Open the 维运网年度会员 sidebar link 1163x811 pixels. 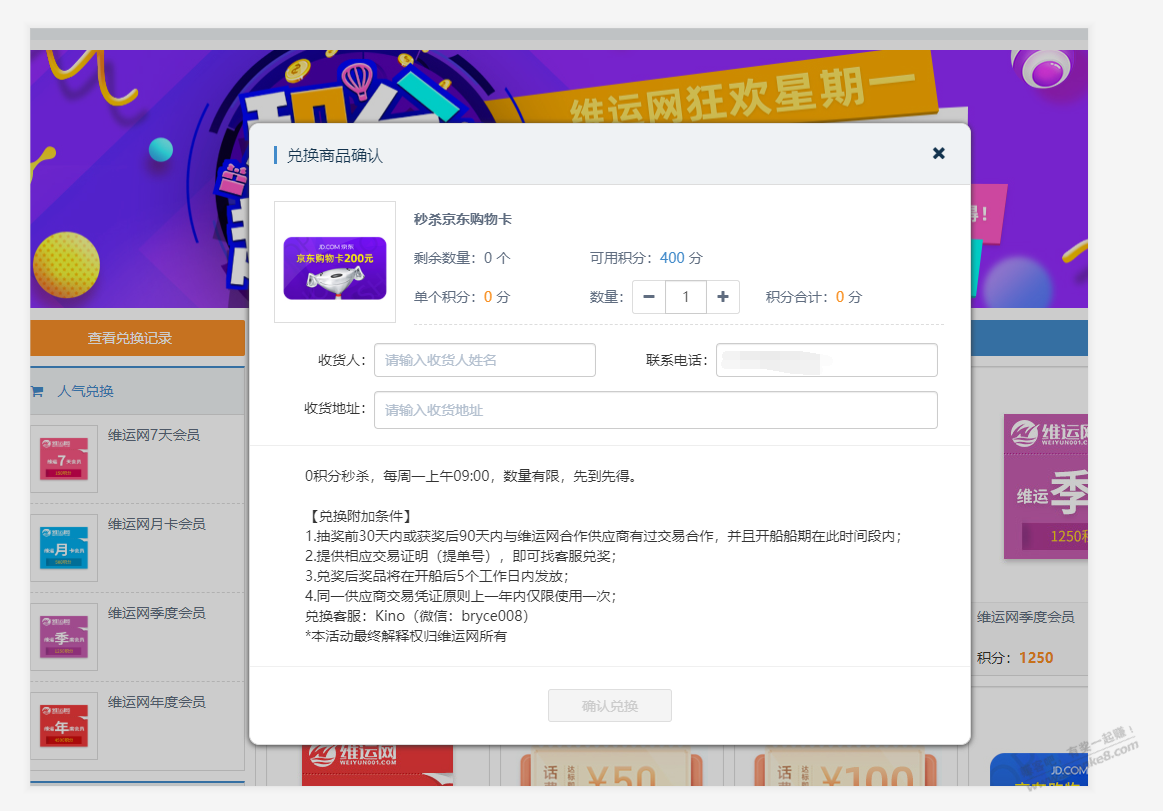156,701
